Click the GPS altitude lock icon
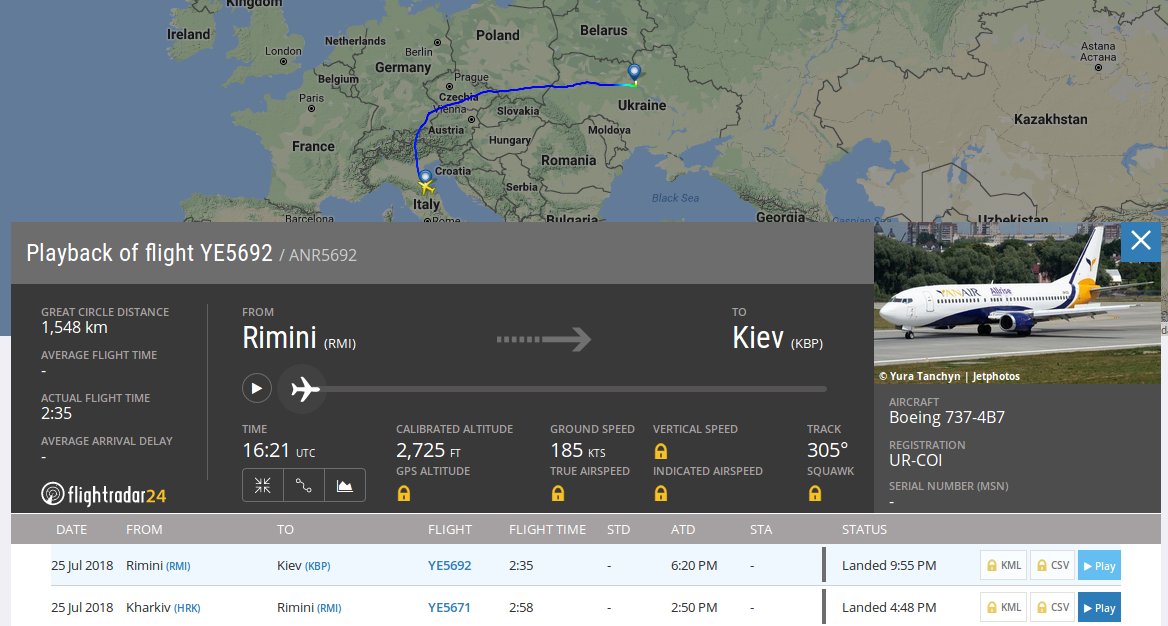Viewport: 1168px width, 626px height. (x=404, y=493)
